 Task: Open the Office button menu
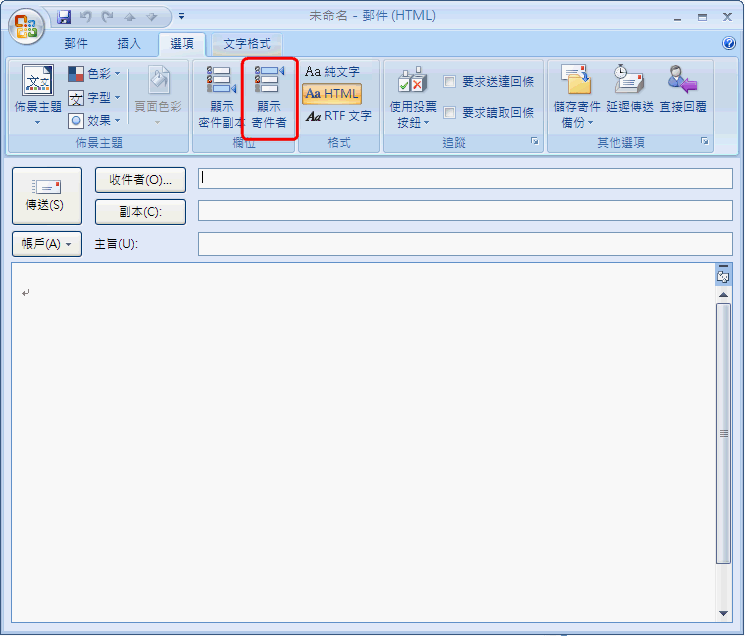click(26, 26)
